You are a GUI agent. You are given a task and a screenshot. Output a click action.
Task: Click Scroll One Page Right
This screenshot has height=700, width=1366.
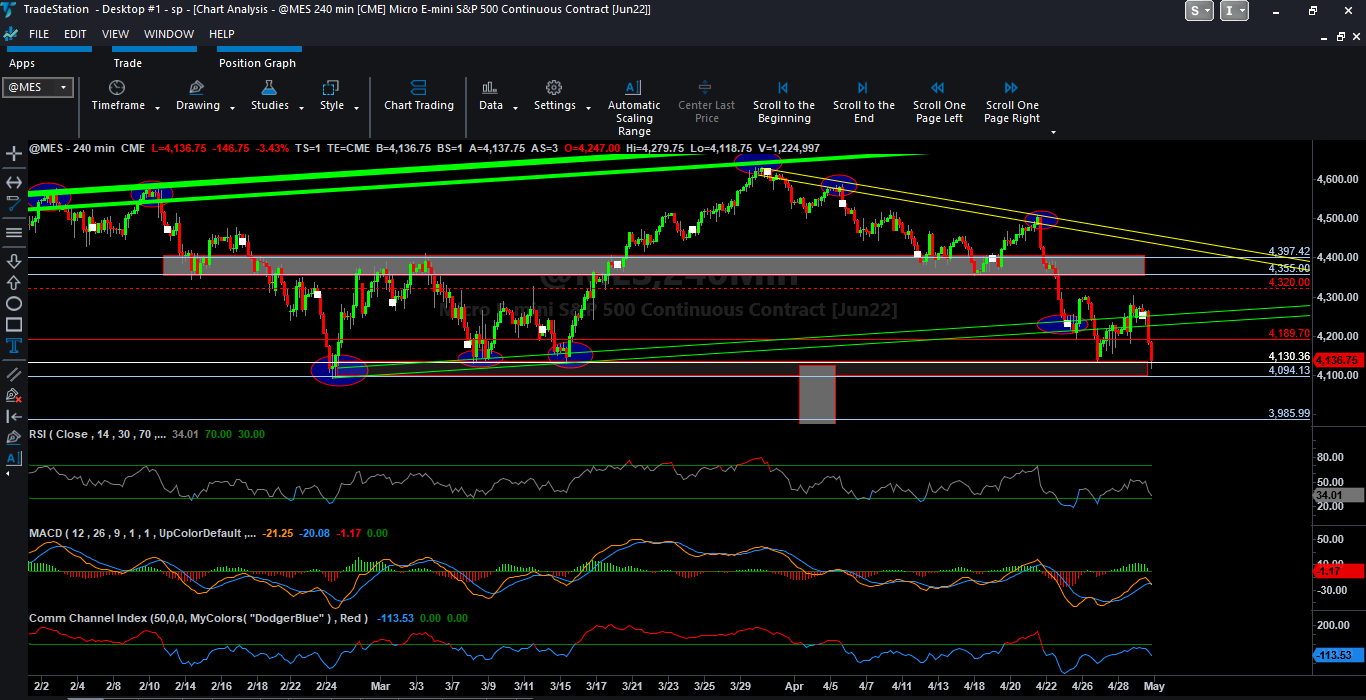pos(1012,103)
